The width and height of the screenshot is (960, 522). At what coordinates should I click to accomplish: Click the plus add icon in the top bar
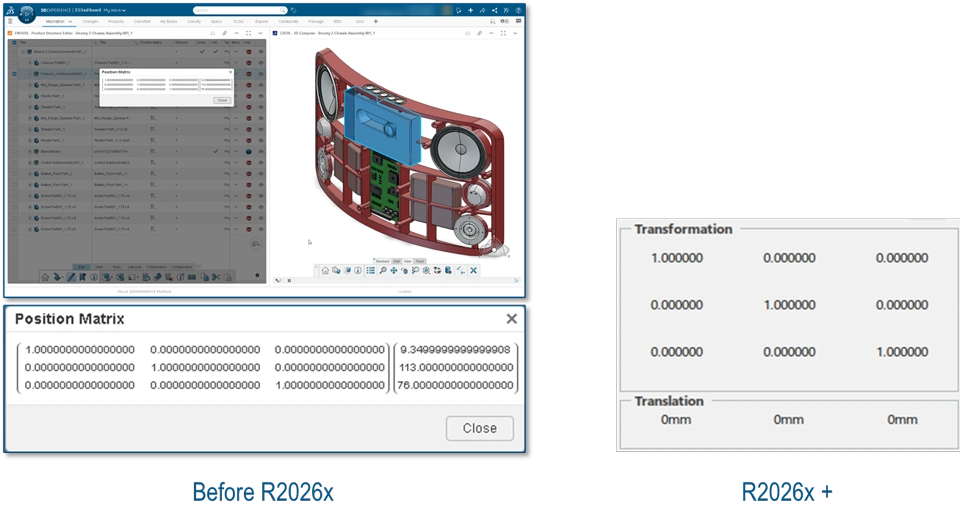click(x=470, y=10)
